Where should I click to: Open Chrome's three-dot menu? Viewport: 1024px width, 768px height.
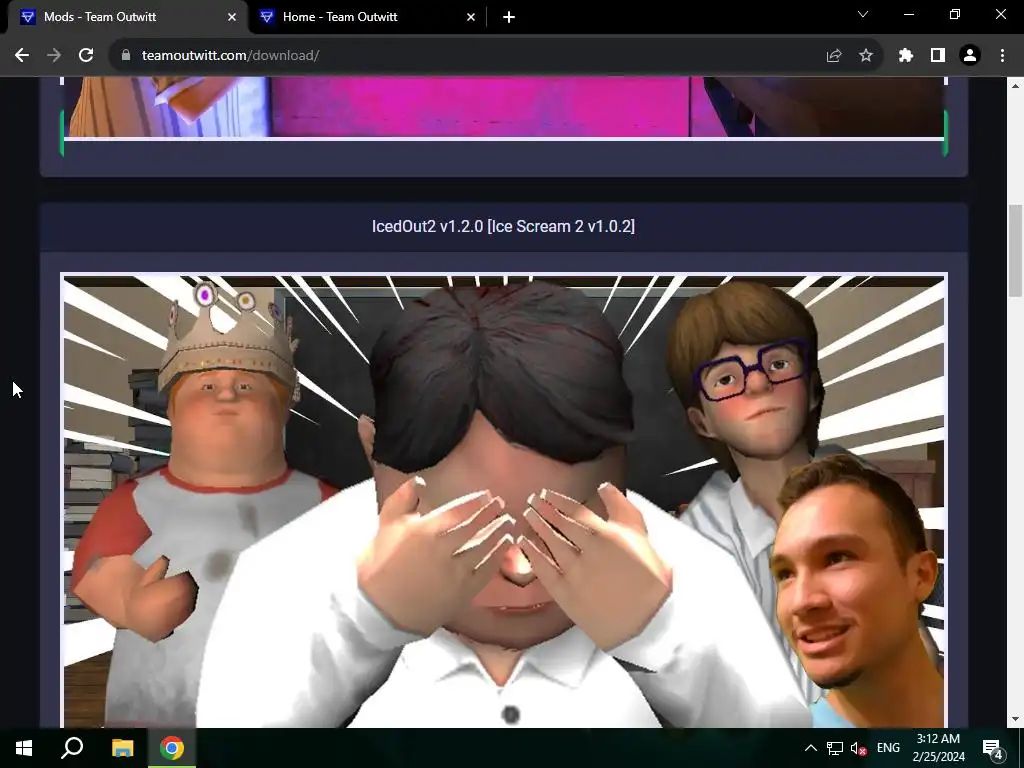[x=1002, y=56]
